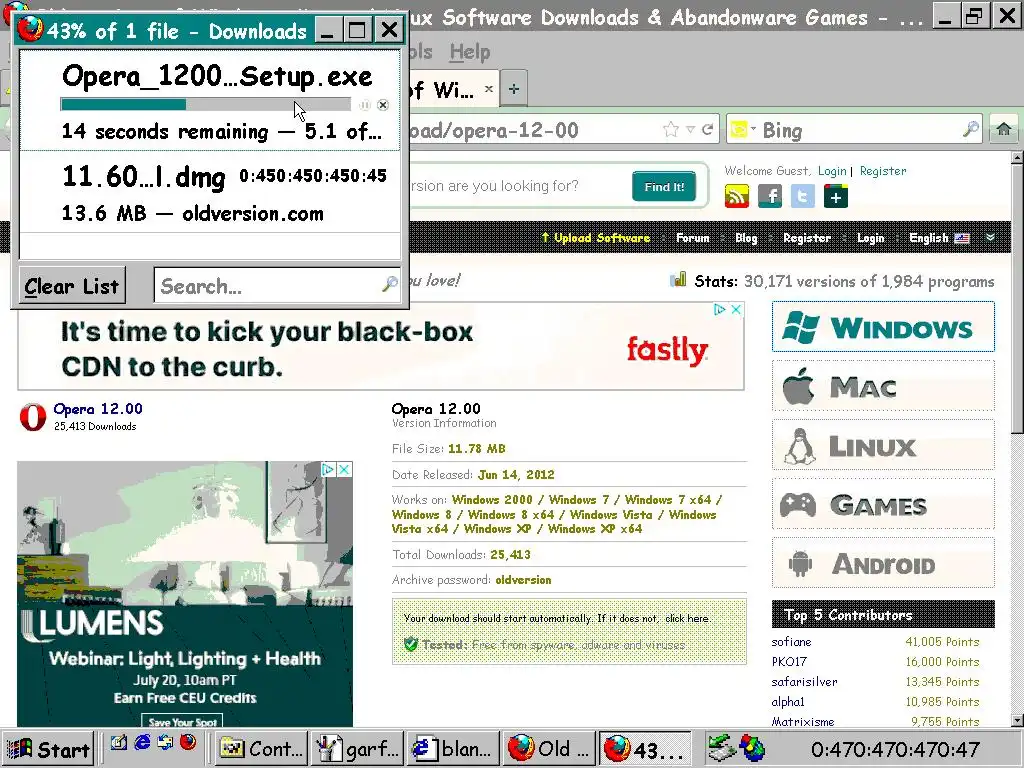The image size is (1024, 768).
Task: Clear the downloads list
Action: tap(72, 285)
